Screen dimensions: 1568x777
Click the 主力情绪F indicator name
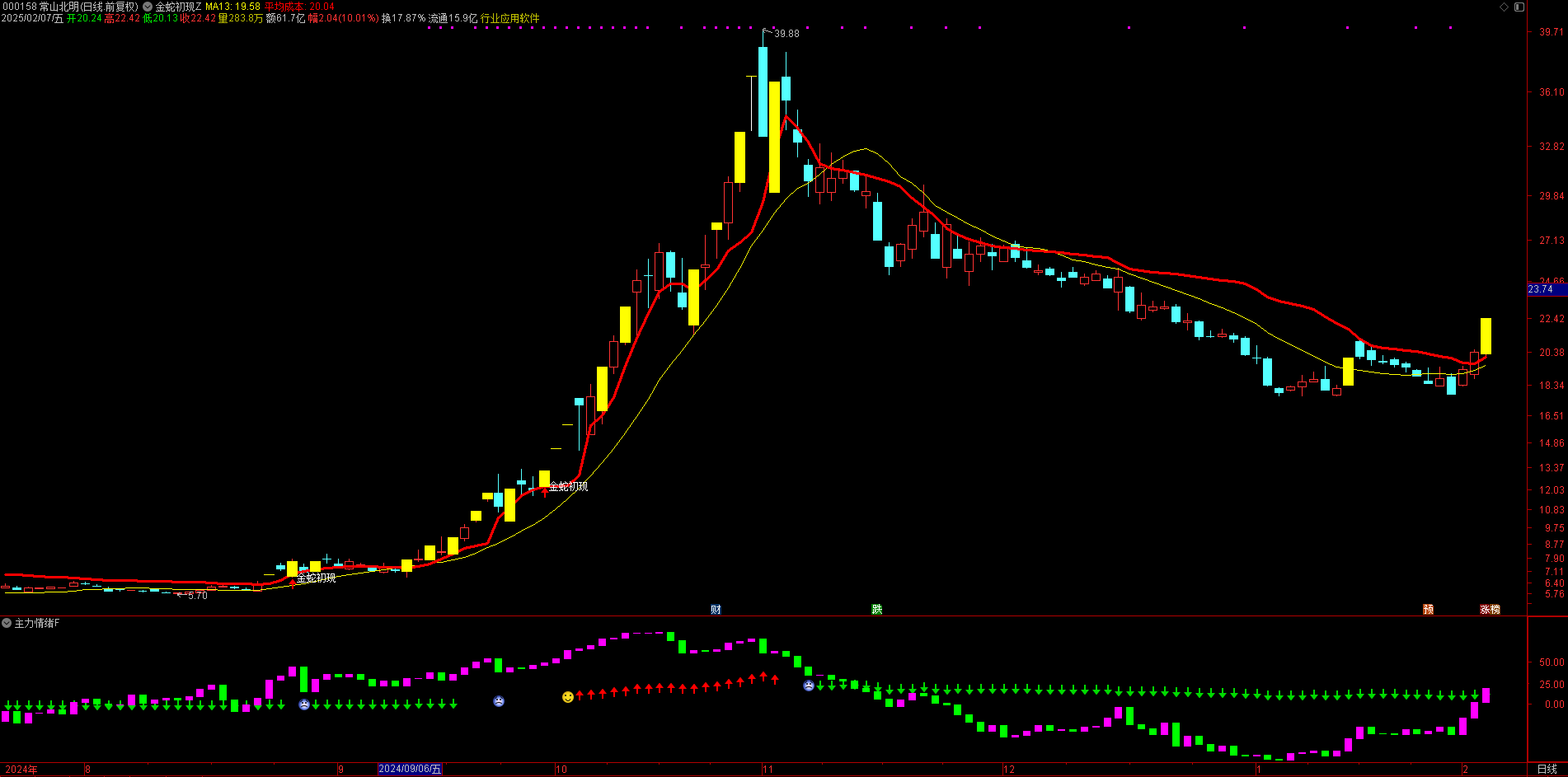(37, 623)
